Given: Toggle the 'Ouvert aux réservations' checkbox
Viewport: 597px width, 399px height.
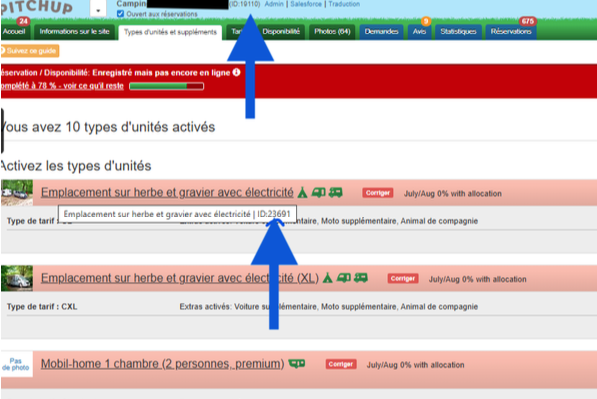Looking at the screenshot, I should click(x=120, y=14).
